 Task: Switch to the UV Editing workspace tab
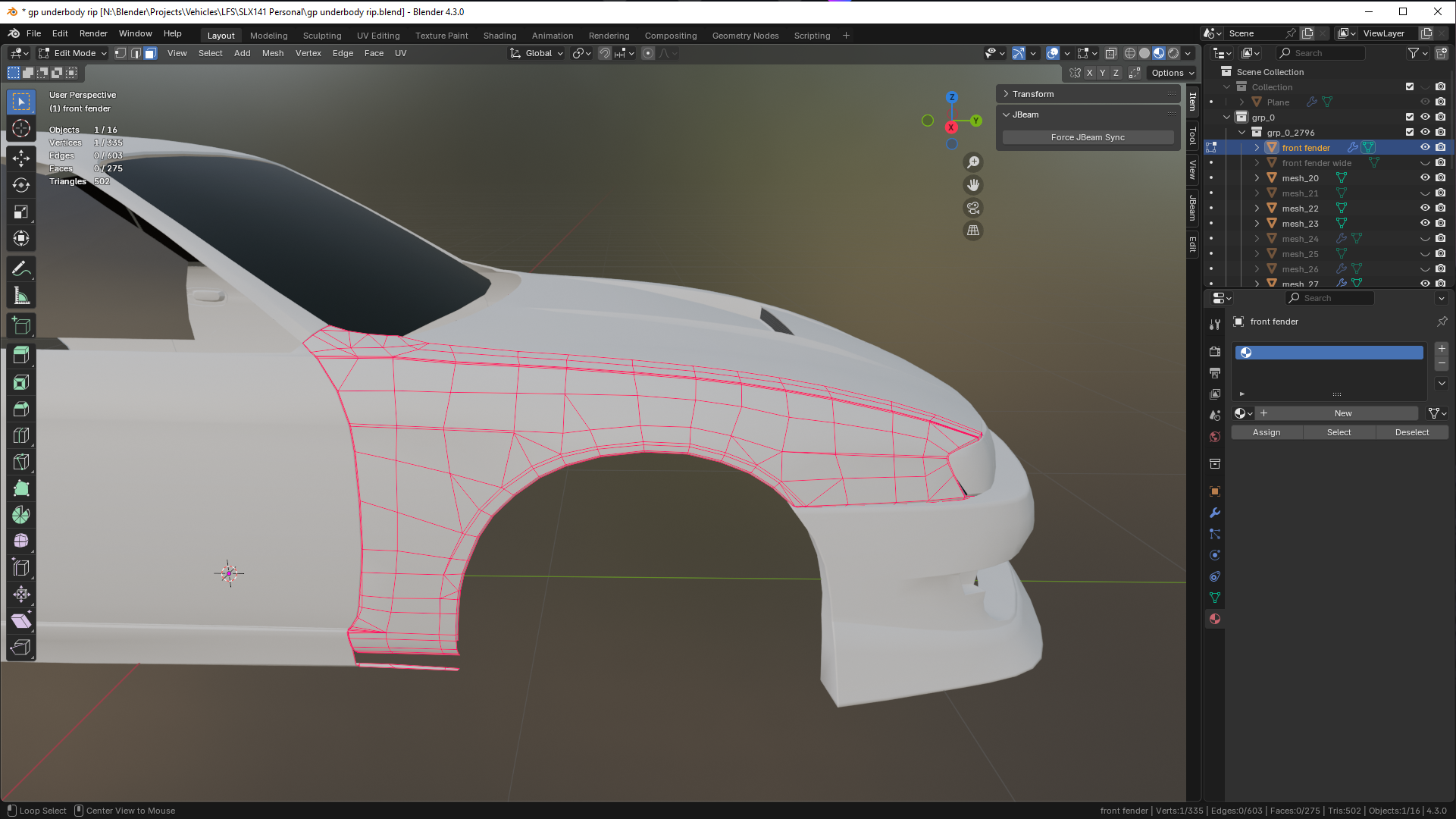click(x=377, y=36)
